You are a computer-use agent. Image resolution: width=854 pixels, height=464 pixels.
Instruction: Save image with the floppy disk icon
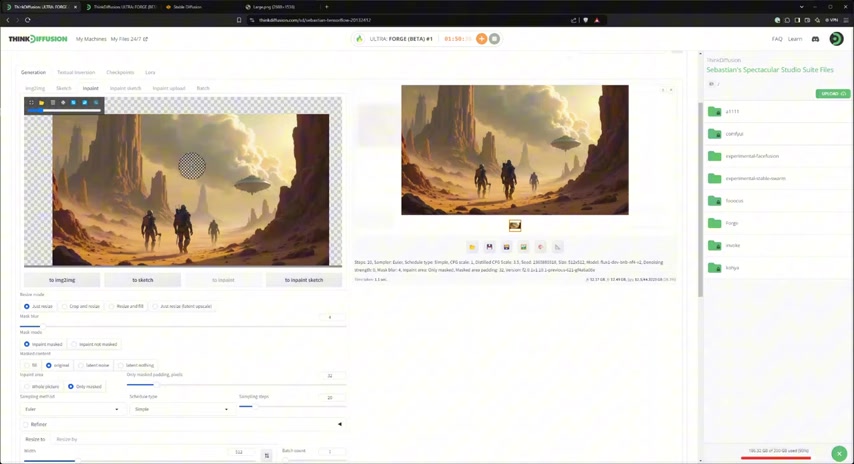(489, 247)
